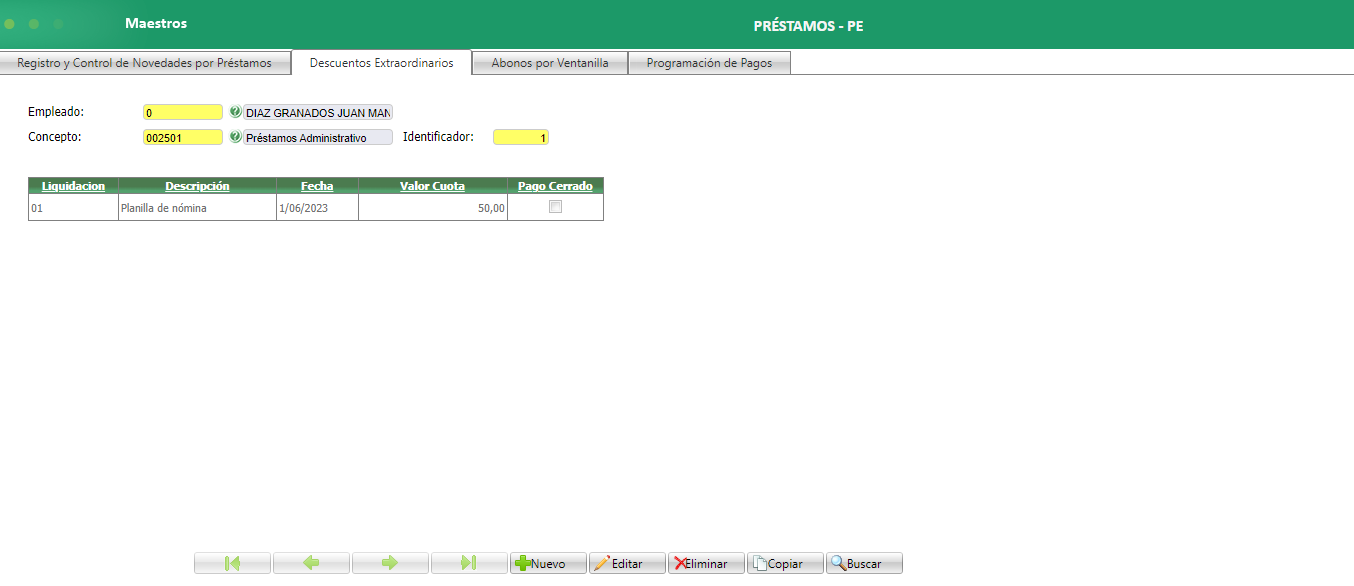Sort by Descripción column header
Viewport: 1354px width, 586px height.
click(x=197, y=186)
